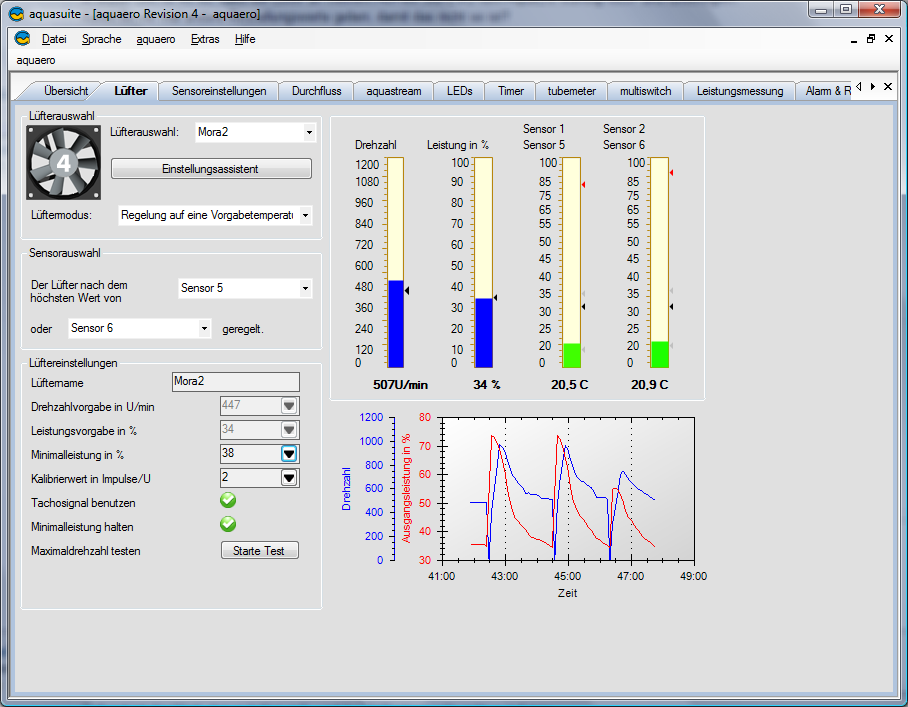Open the Lüftermodus dropdown
Screen dimensions: 908x707
305,216
